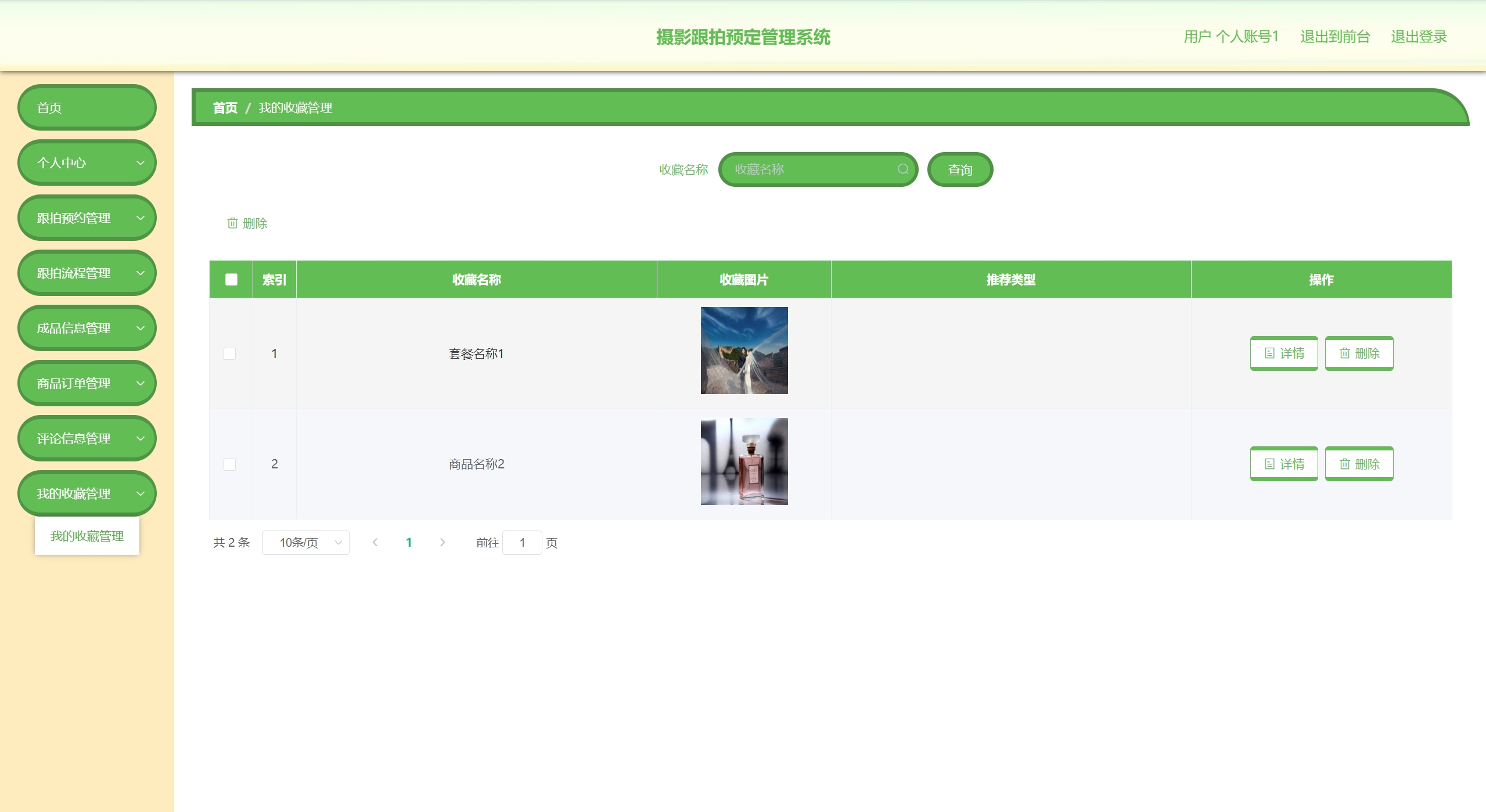The image size is (1486, 812).
Task: Expand the 跟拍预约管理 sidebar menu
Action: [87, 218]
